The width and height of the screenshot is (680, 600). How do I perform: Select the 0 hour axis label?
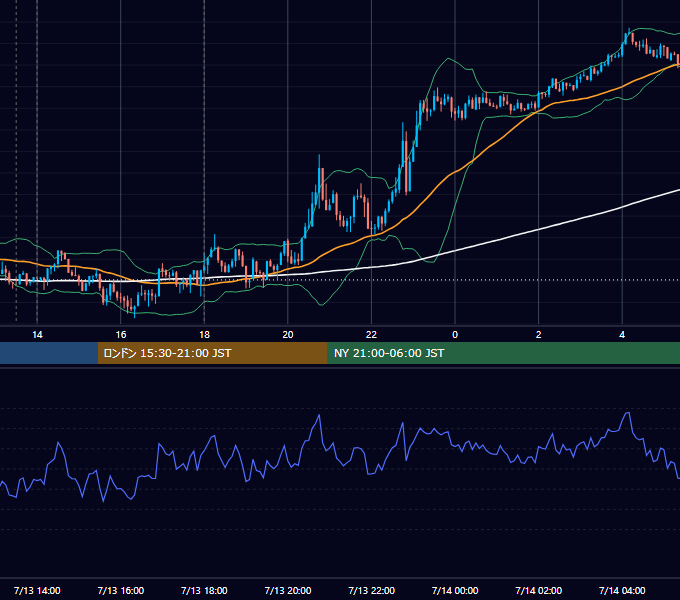pyautogui.click(x=455, y=335)
